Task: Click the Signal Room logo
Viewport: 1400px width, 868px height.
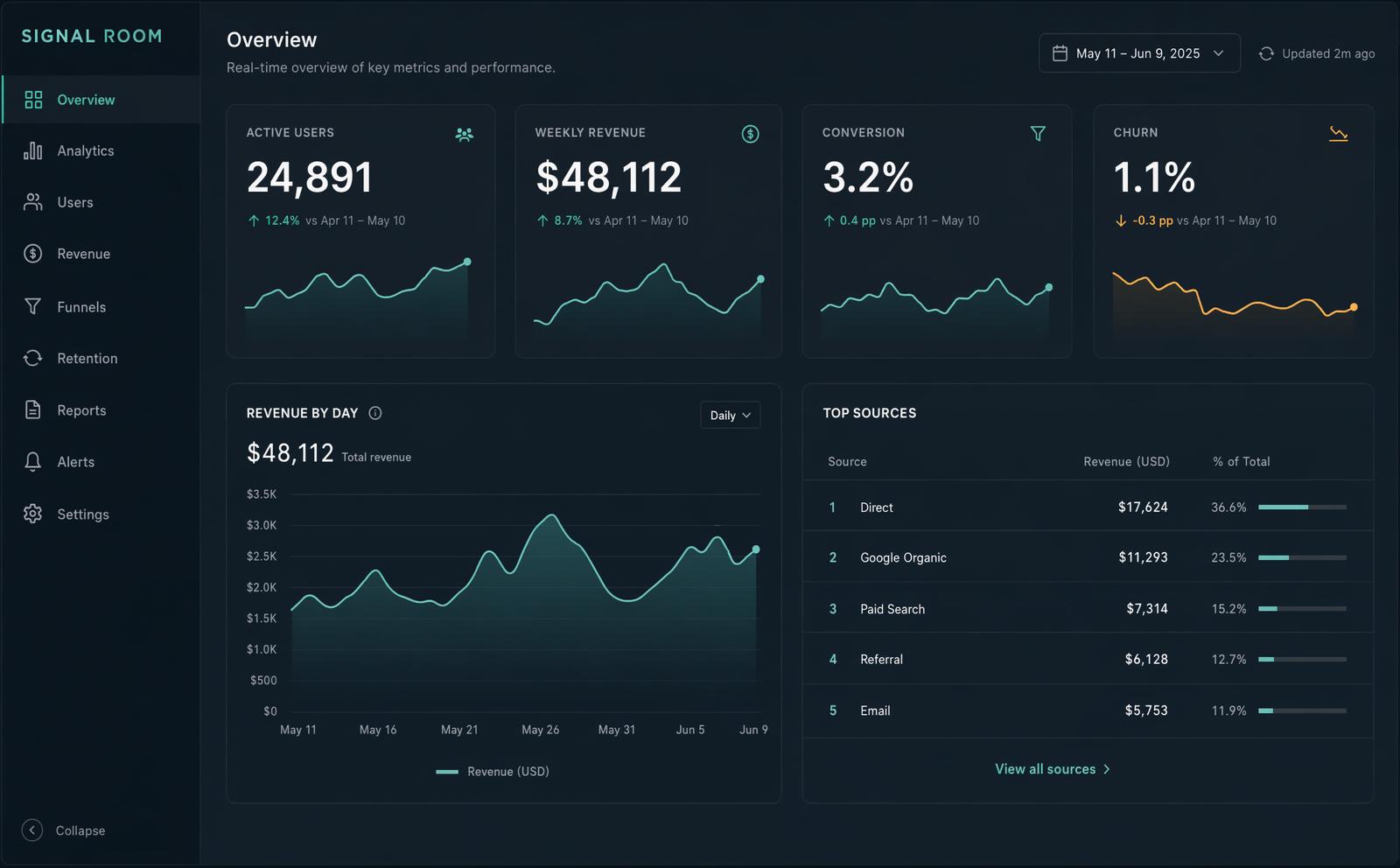Action: (x=92, y=37)
